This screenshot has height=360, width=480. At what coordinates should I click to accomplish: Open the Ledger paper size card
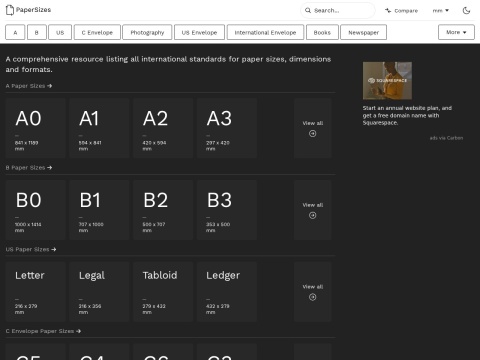click(x=227, y=292)
